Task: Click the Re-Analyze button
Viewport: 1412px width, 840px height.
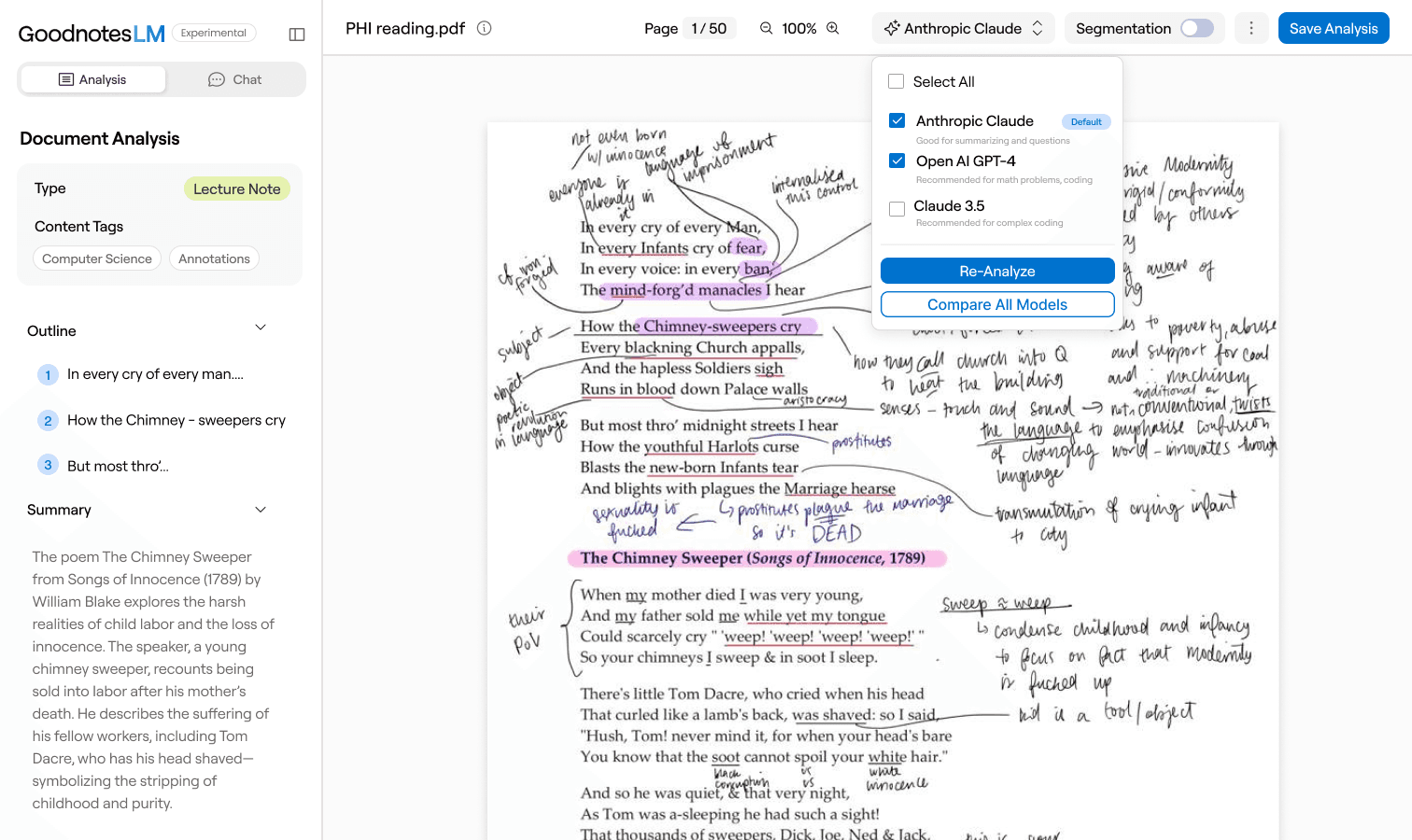Action: click(997, 271)
